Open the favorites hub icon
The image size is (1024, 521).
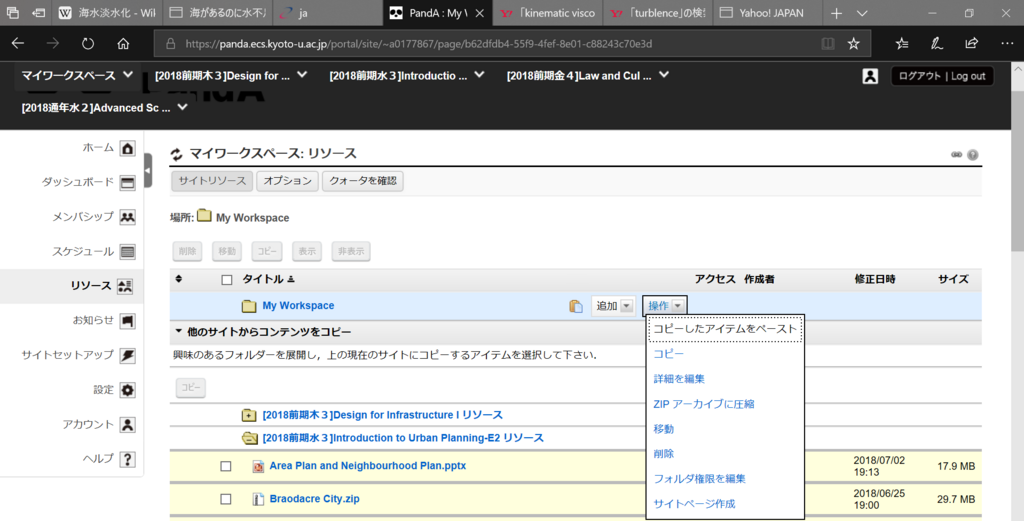click(902, 44)
